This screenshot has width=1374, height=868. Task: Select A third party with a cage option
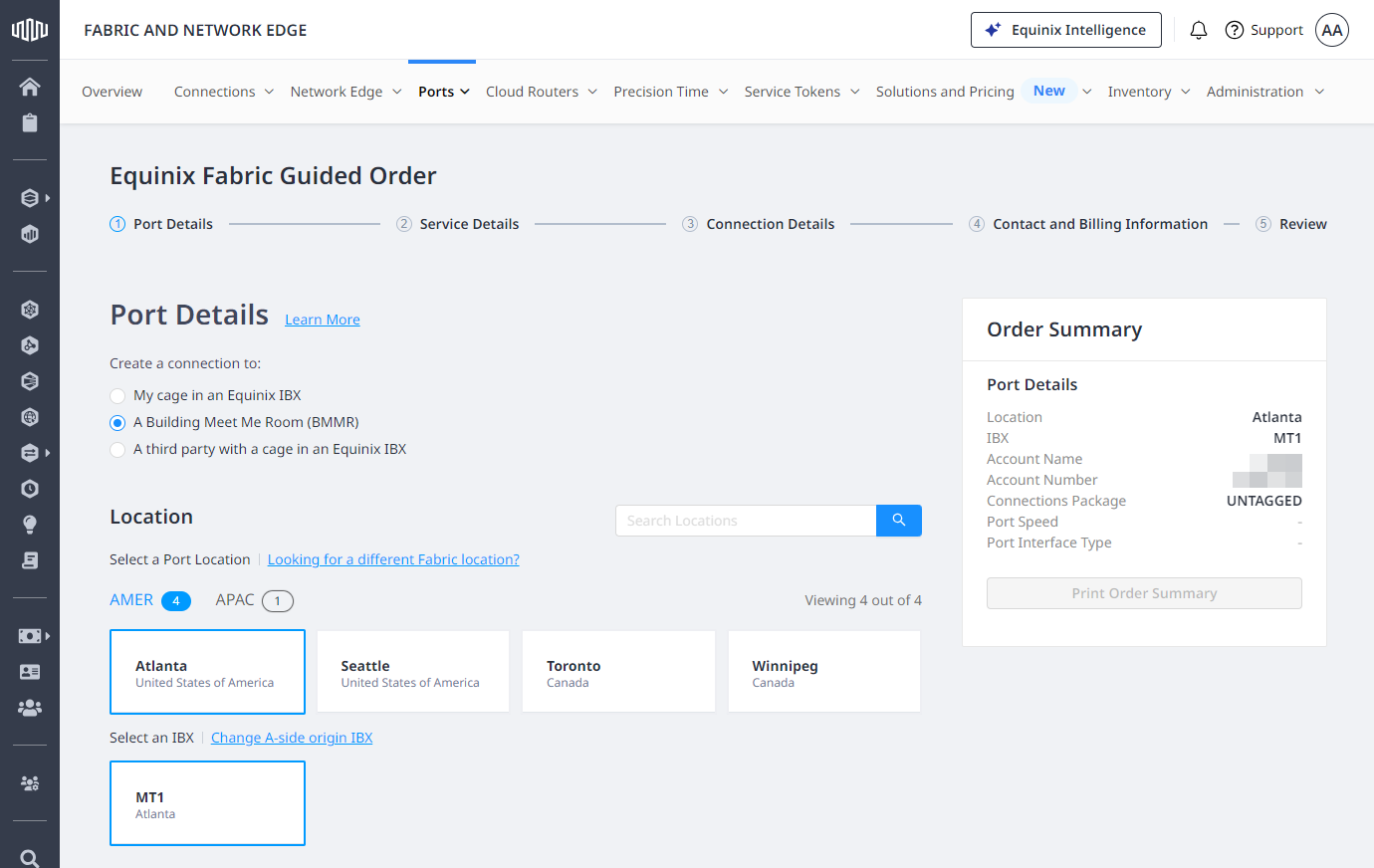(117, 450)
